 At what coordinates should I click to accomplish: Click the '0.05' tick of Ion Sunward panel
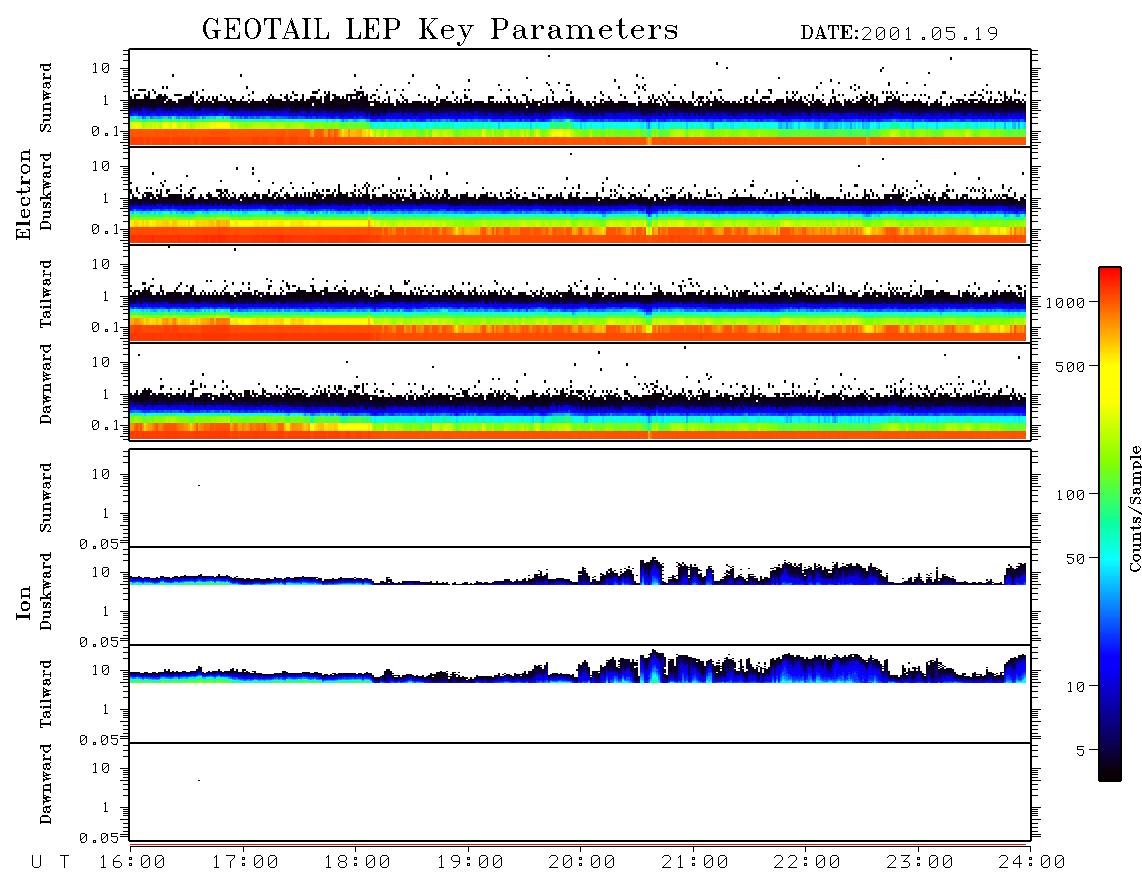click(x=99, y=544)
